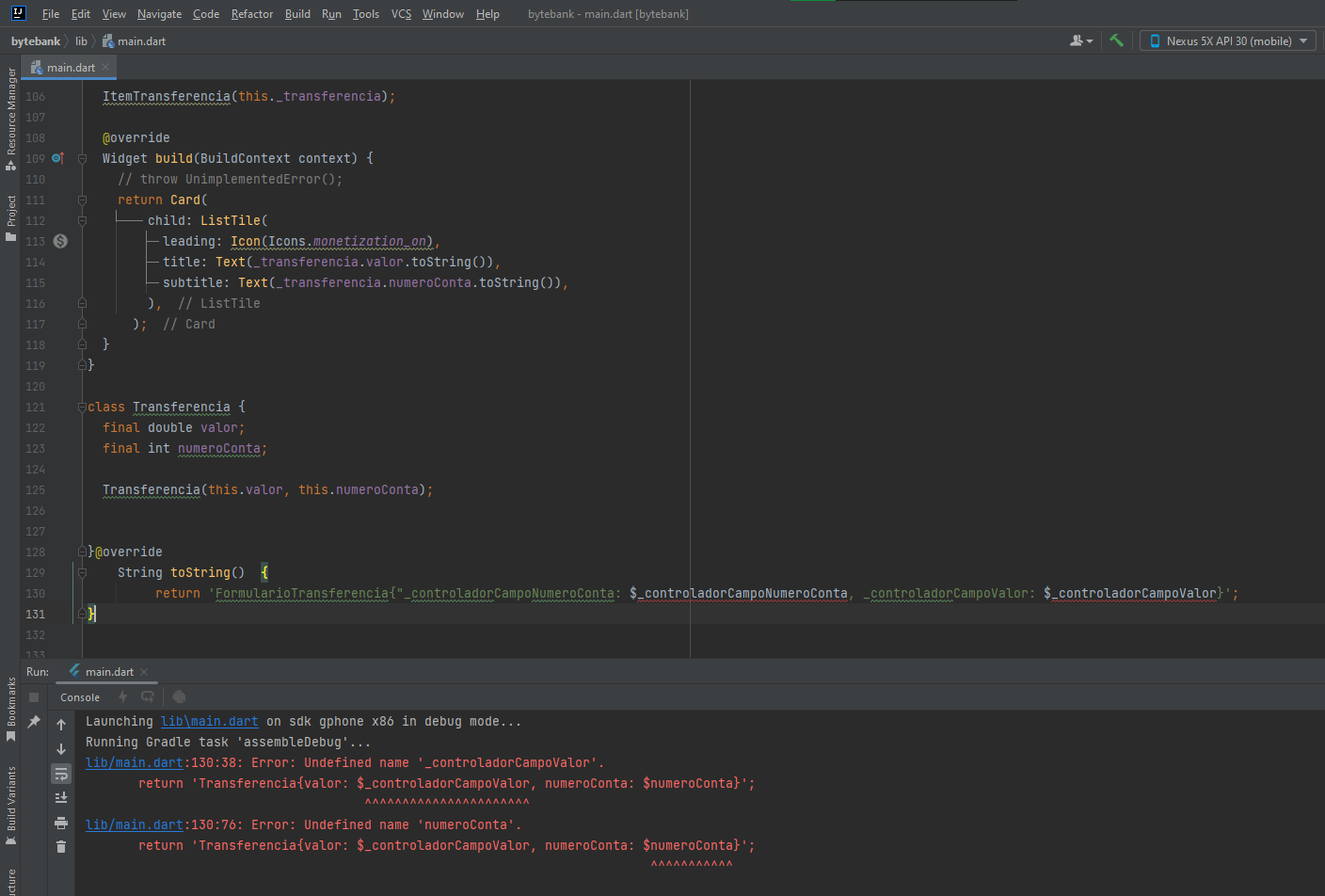
Task: Click the Pin Tab icon in Run panel
Action: (x=34, y=722)
